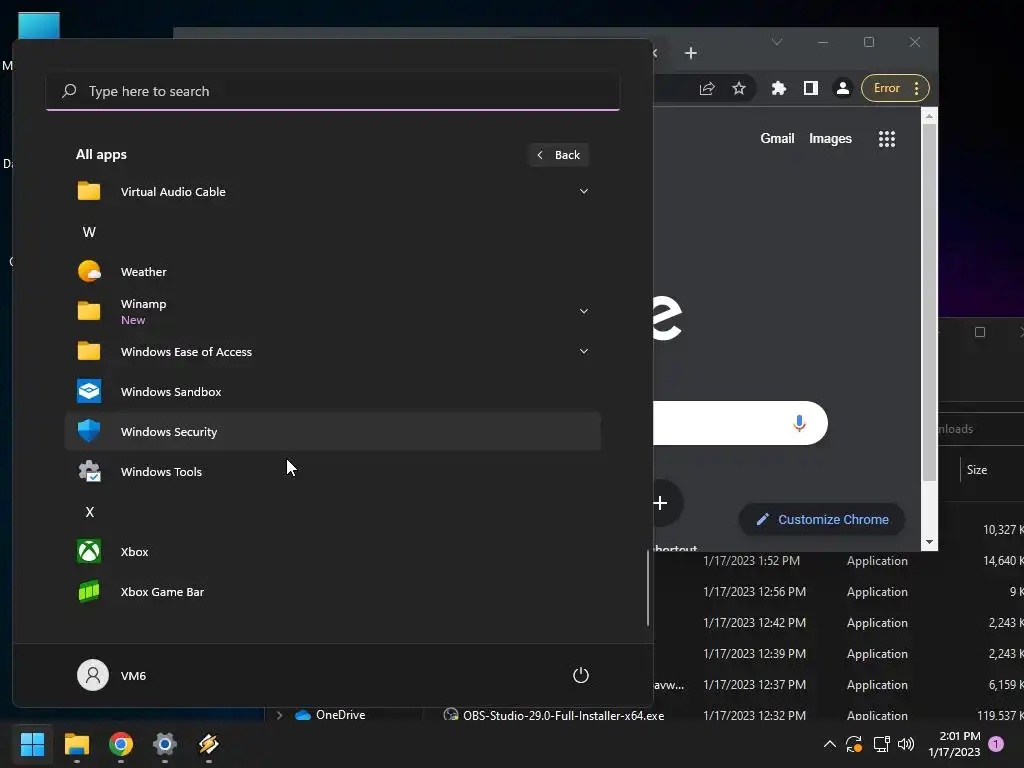Click the 1/17/2023 12:37 PM date cell
1024x768 pixels.
[x=754, y=685]
